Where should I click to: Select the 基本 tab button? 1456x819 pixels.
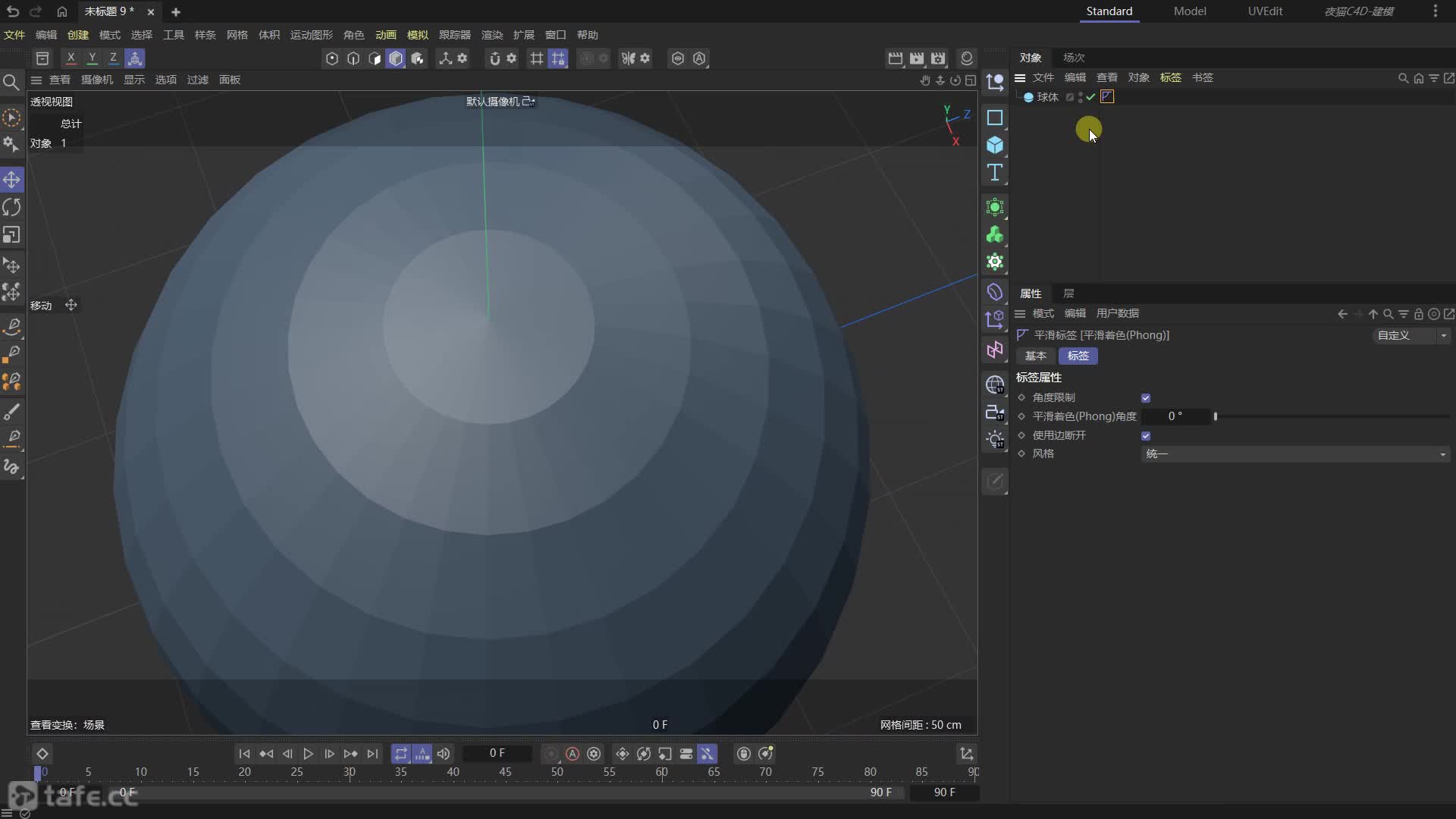(1036, 356)
